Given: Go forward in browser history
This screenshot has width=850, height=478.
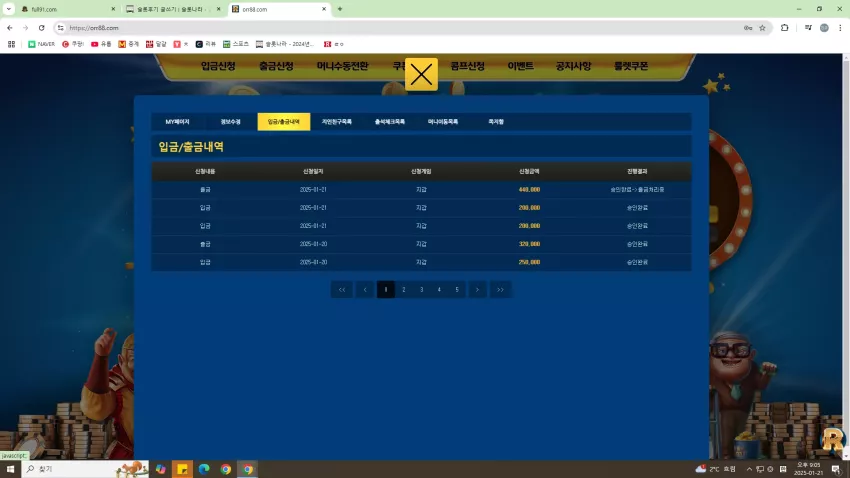Looking at the screenshot, I should [x=25, y=28].
